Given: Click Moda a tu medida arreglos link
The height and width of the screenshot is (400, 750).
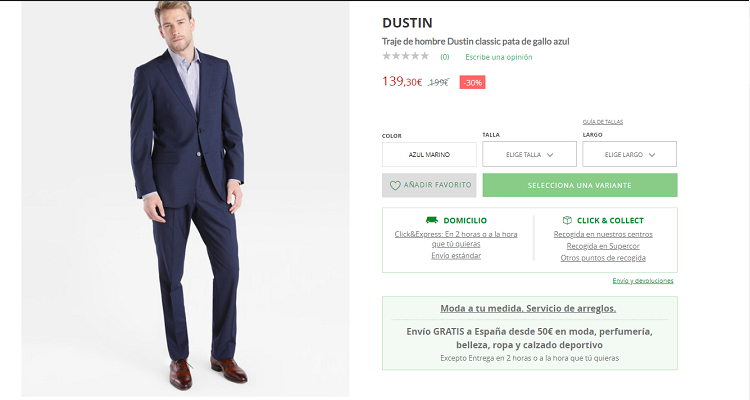Looking at the screenshot, I should tap(528, 308).
